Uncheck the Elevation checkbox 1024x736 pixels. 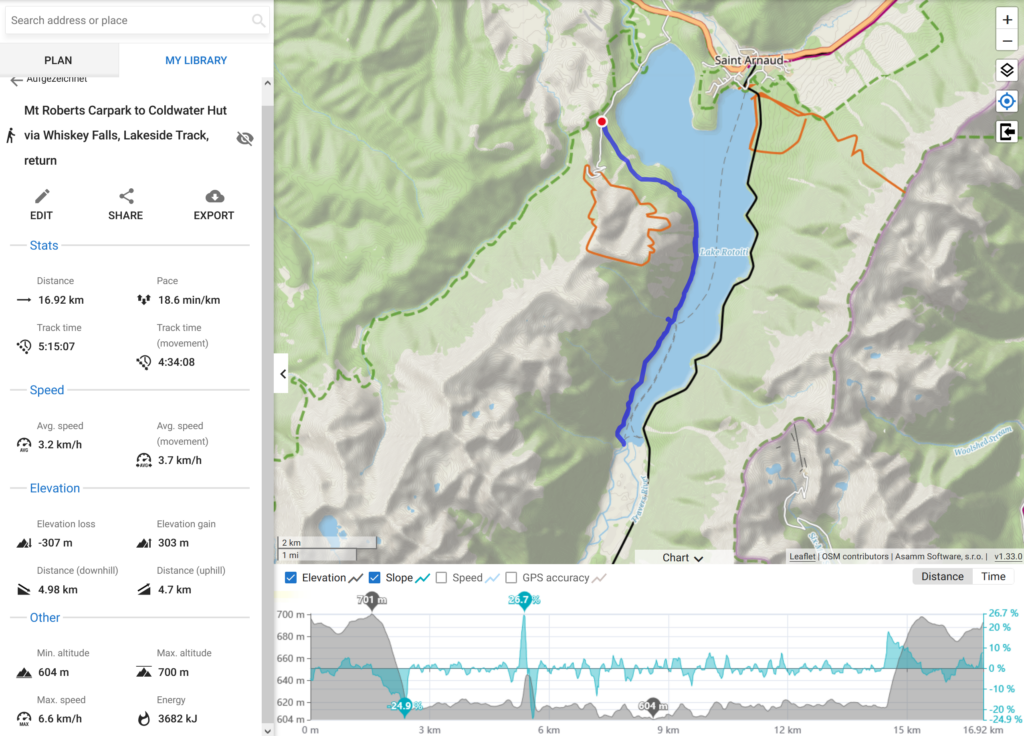coord(291,578)
